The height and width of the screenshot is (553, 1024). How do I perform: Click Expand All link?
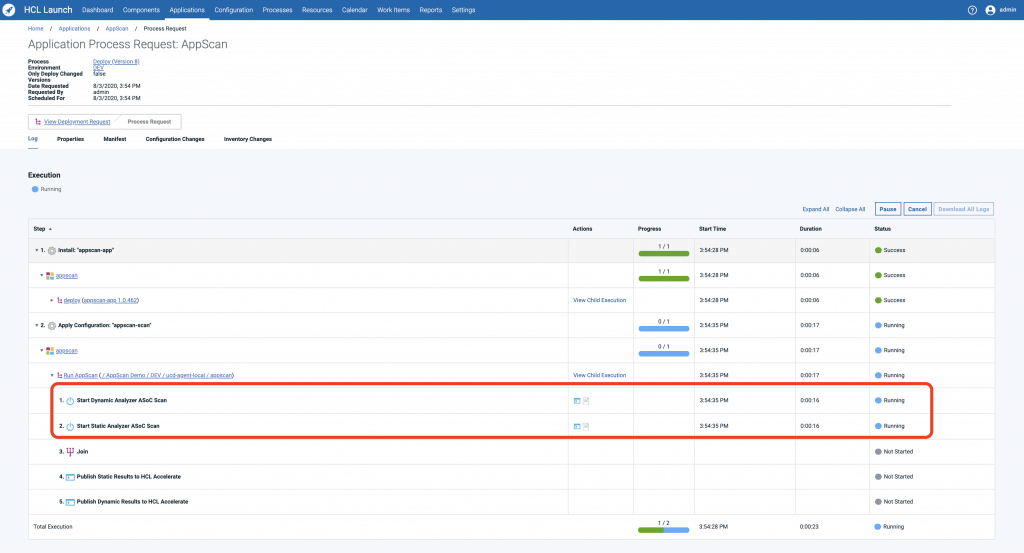point(816,210)
